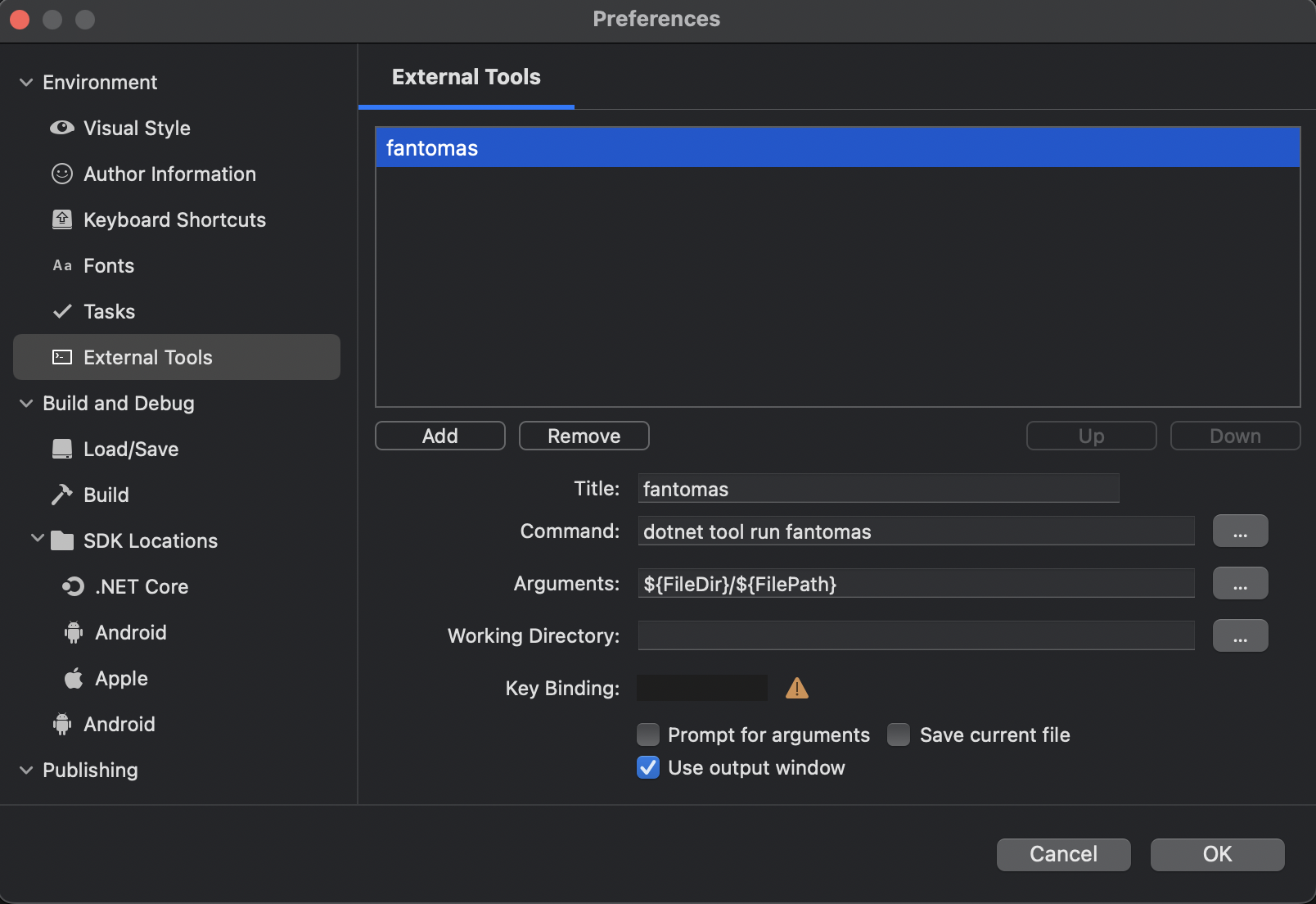The height and width of the screenshot is (904, 1316).
Task: Disable Use output window
Action: 647,767
